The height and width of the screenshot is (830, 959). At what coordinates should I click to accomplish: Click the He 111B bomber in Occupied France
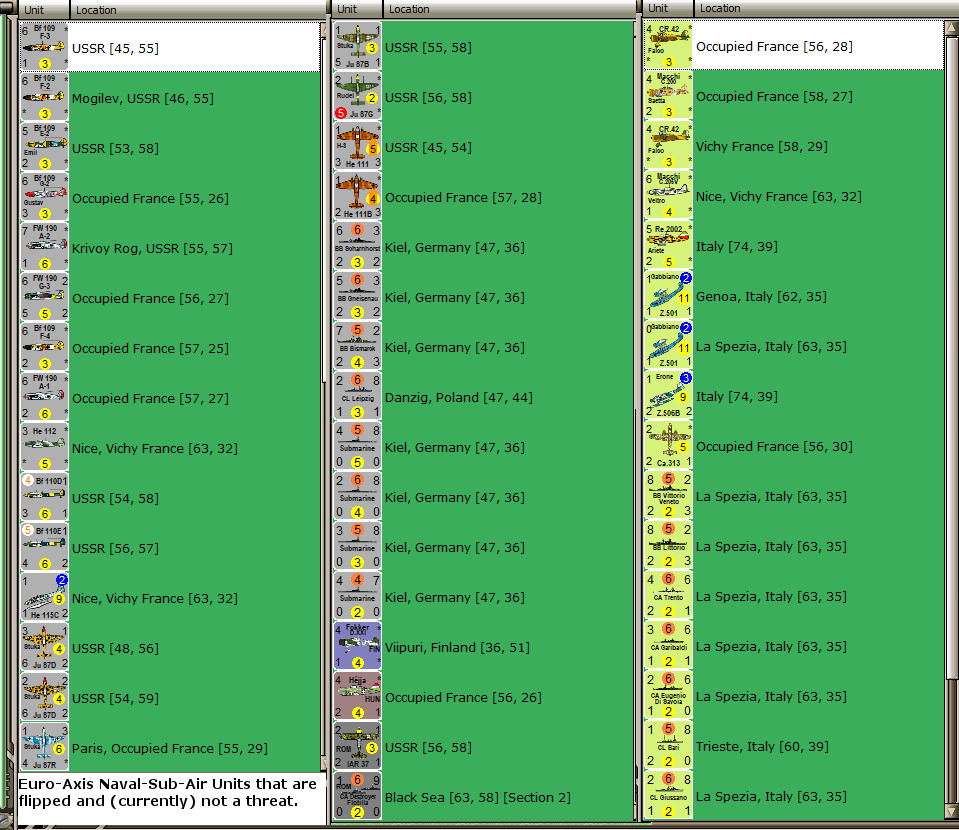tap(357, 196)
